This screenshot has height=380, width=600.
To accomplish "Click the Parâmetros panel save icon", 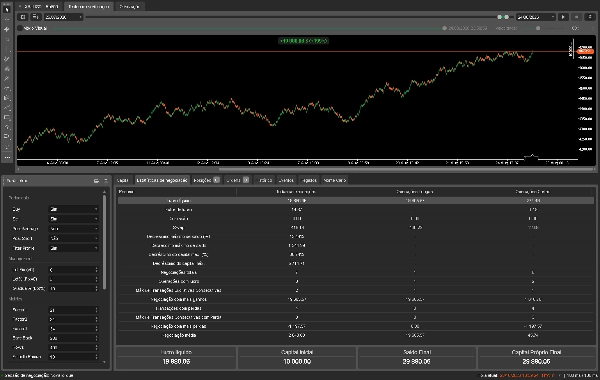I will point(96,181).
